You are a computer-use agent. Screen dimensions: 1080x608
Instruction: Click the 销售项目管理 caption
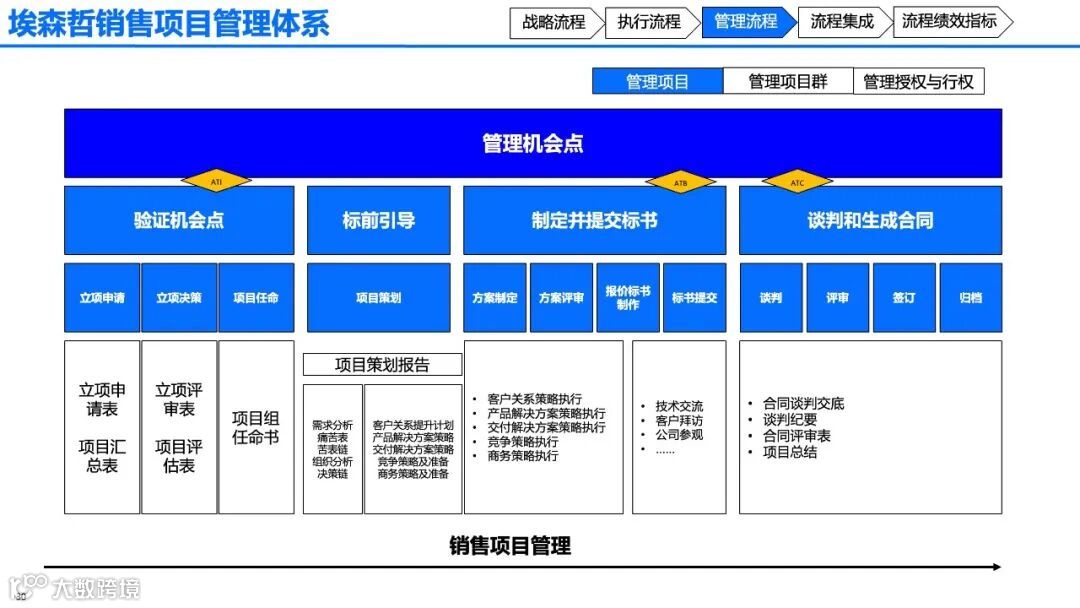(x=510, y=545)
